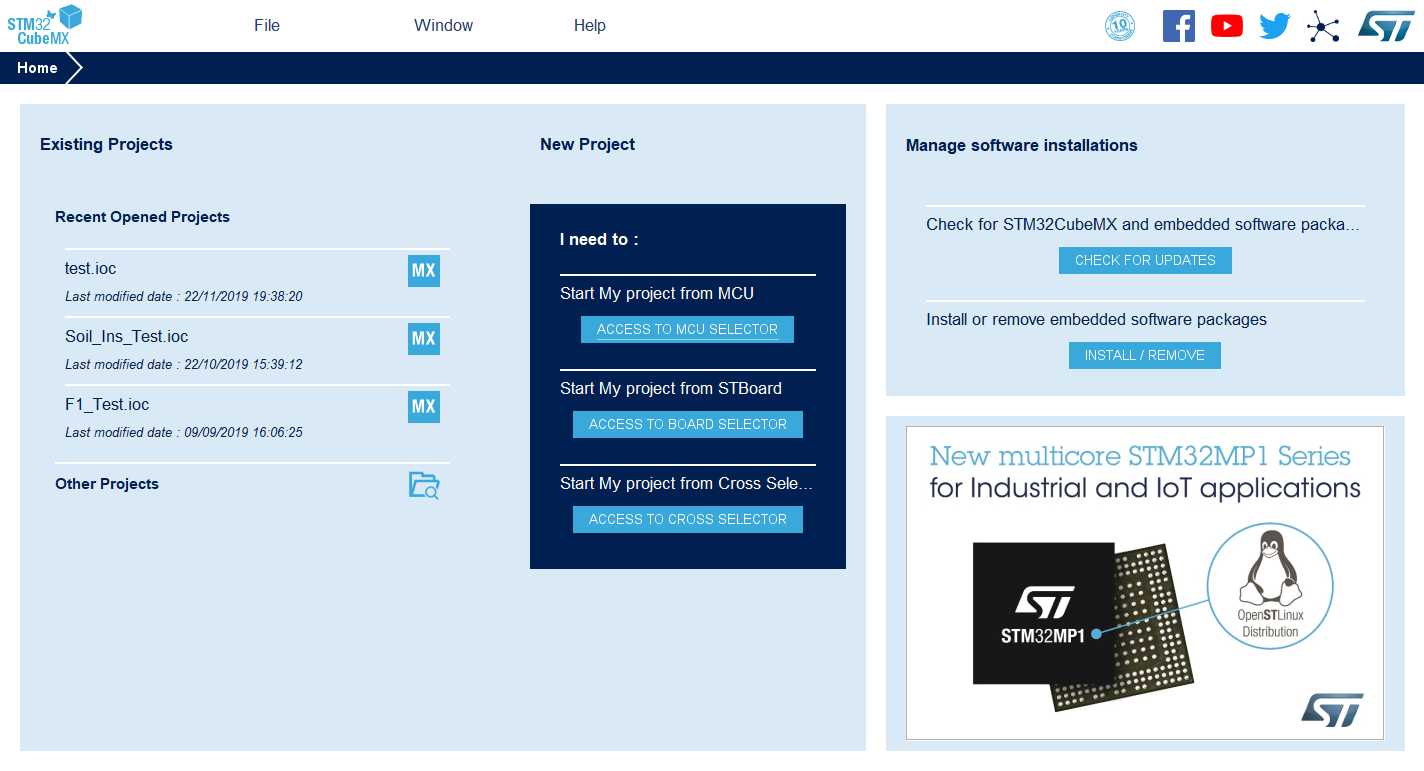The image size is (1424, 771).
Task: Open the File menu
Action: coord(267,26)
